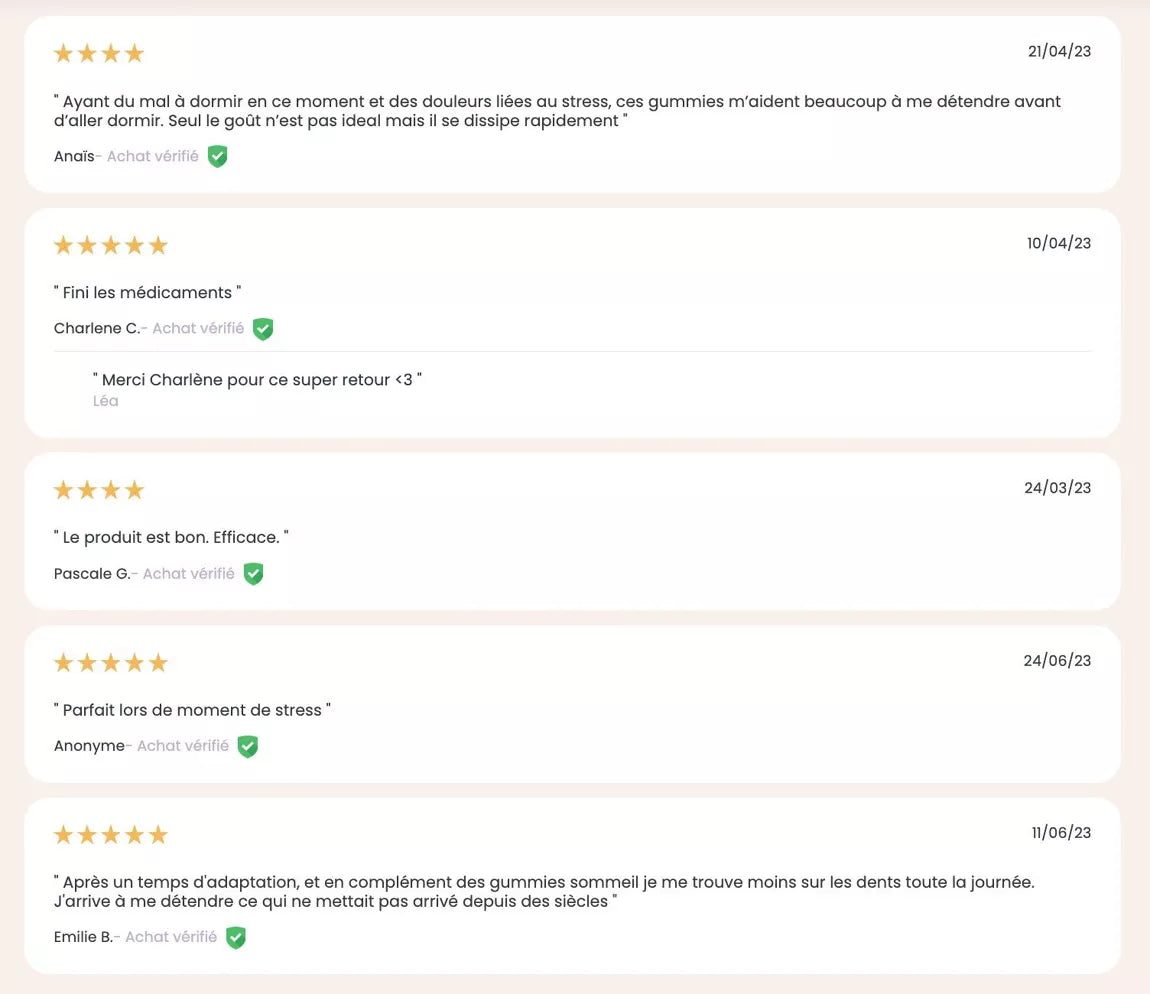Click the review date 21/04/23
1150x994 pixels.
click(1059, 52)
